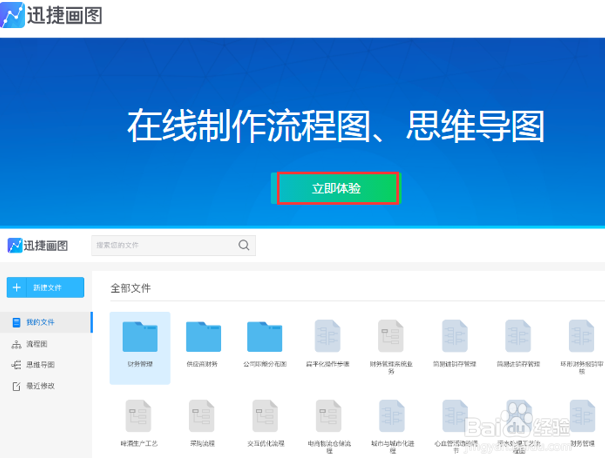Image resolution: width=605 pixels, height=467 pixels.
Task: Focus the file search input field
Action: pos(173,245)
